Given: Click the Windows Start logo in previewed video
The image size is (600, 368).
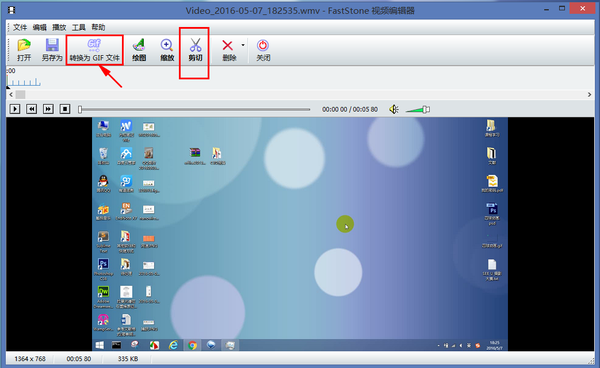Looking at the screenshot, I should 99,345.
